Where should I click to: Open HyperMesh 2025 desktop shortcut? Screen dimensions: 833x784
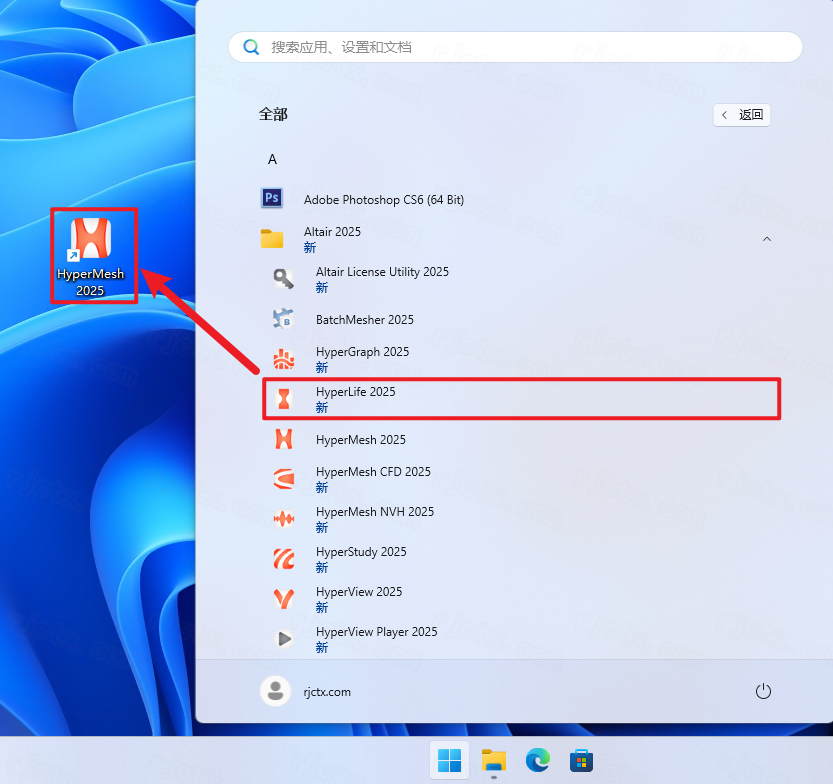[x=90, y=254]
